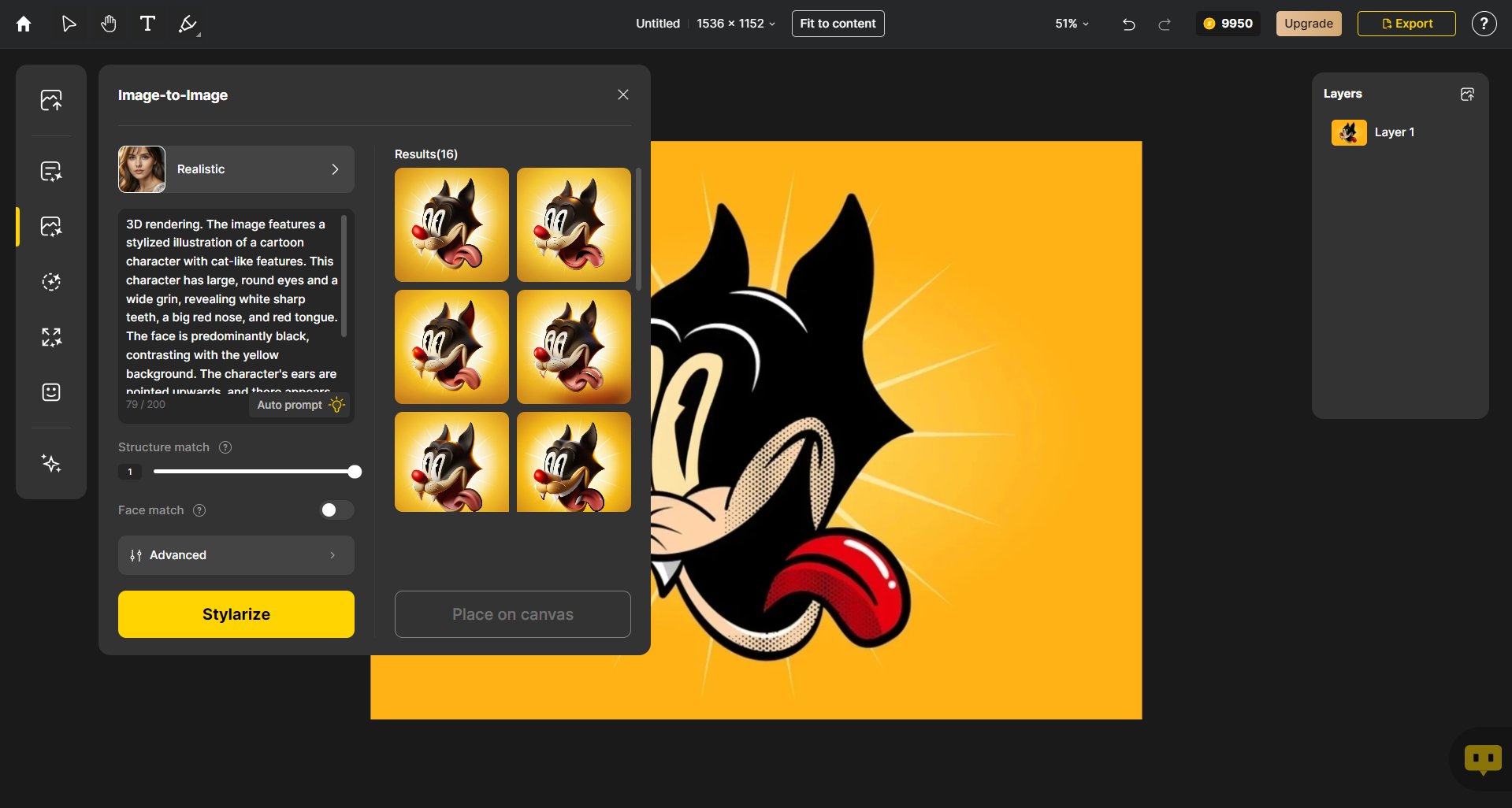Click the Untitled project name
This screenshot has width=1512, height=808.
point(658,24)
